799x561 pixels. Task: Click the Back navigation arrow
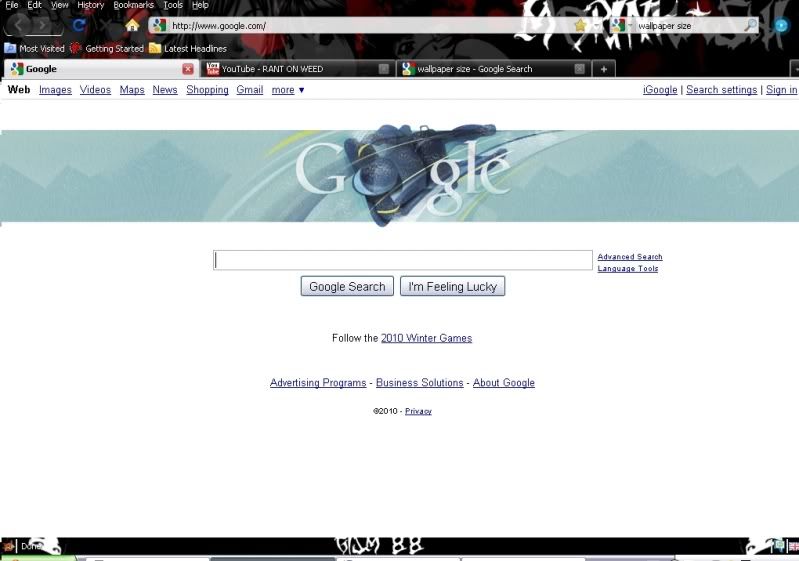click(x=19, y=25)
